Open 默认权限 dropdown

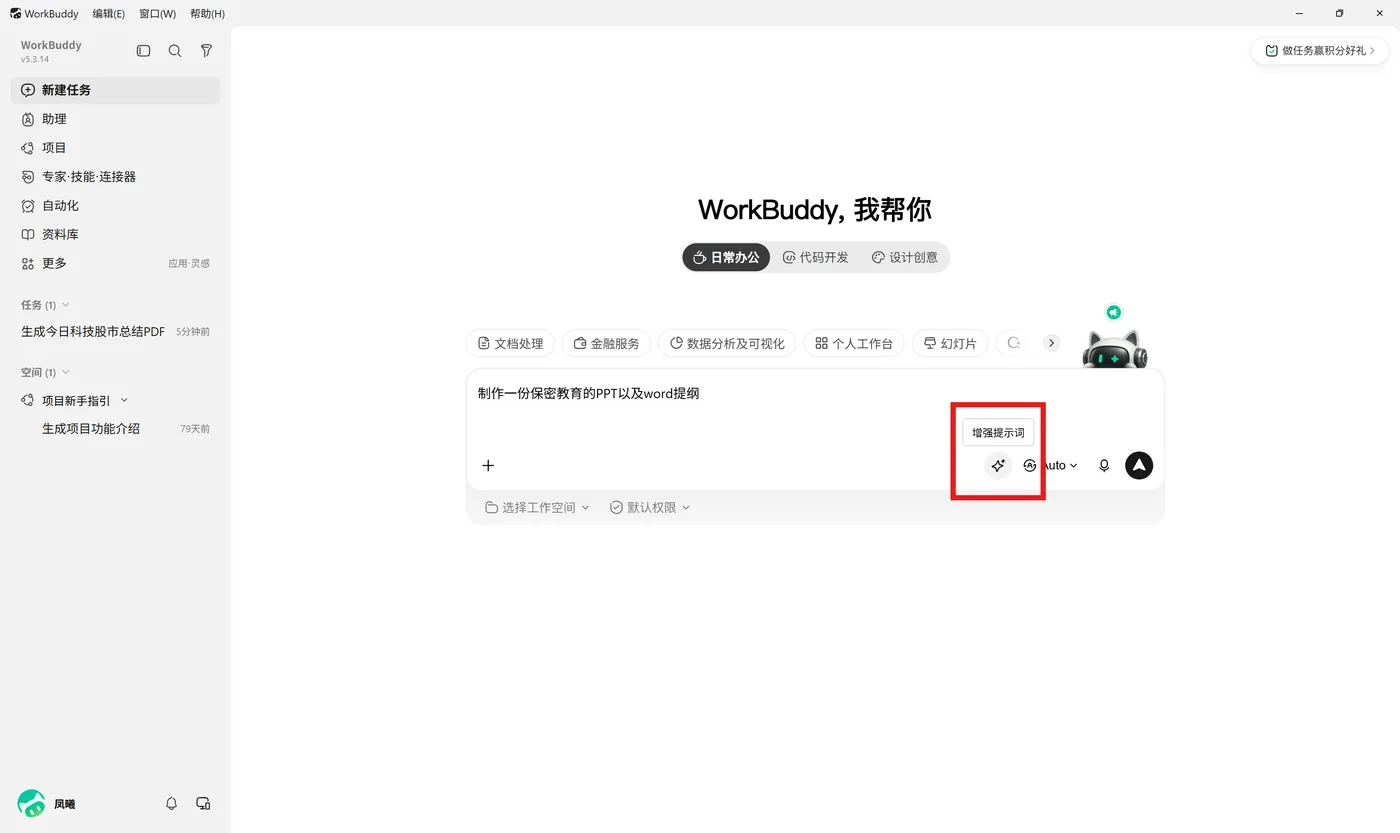coord(650,508)
